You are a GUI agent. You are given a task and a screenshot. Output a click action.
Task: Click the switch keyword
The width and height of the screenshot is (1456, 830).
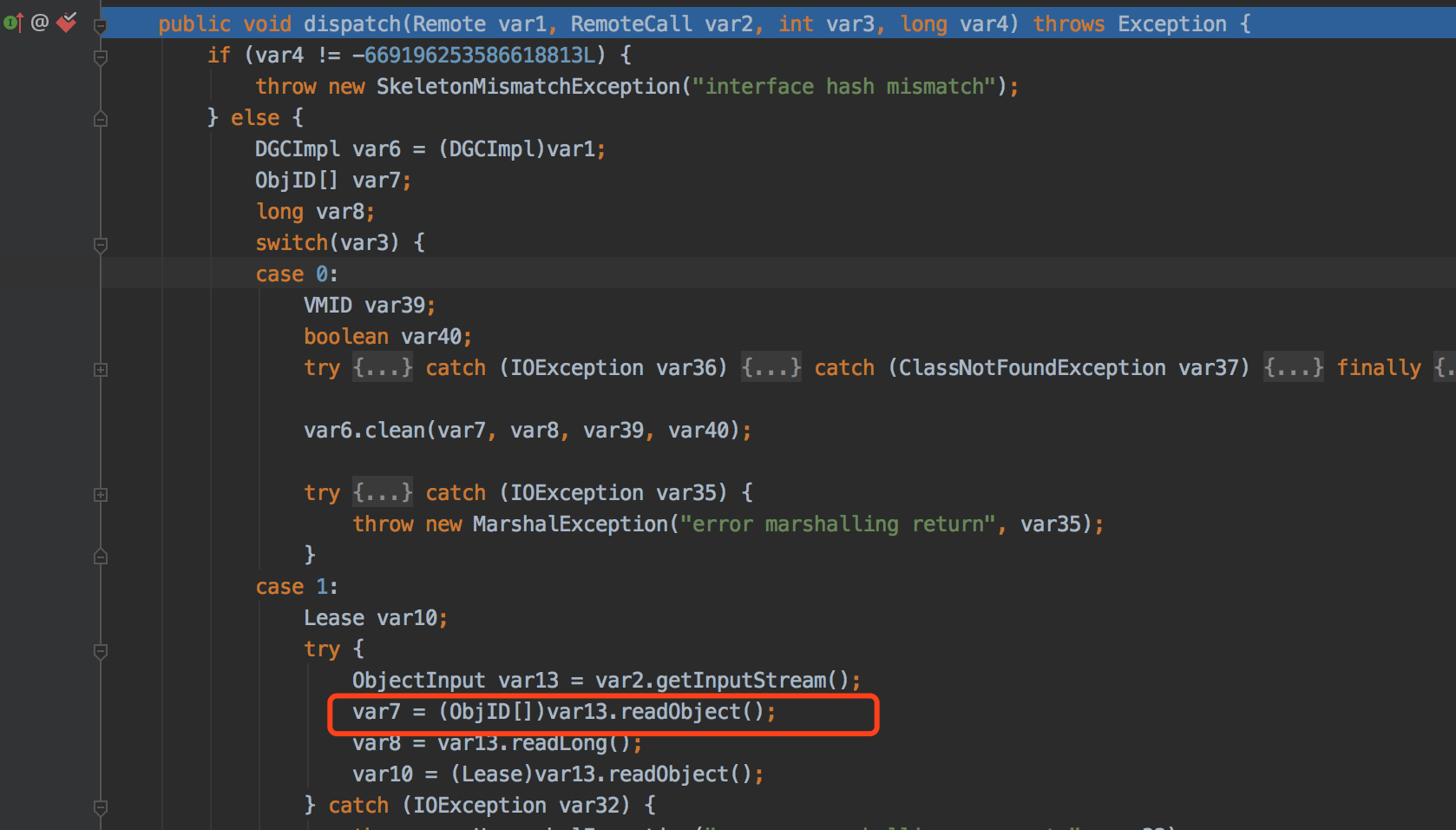coord(292,242)
